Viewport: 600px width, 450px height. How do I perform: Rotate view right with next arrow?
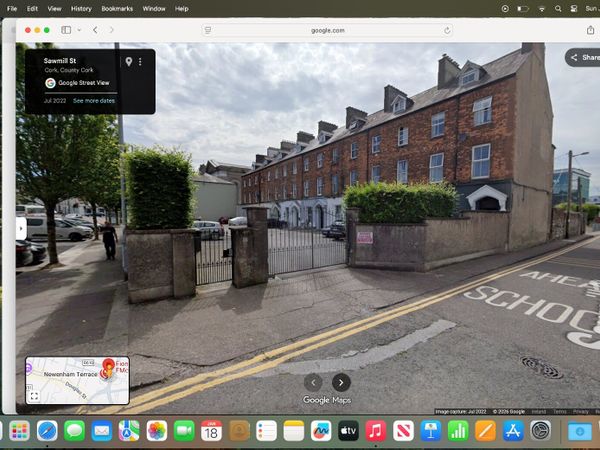click(x=341, y=382)
